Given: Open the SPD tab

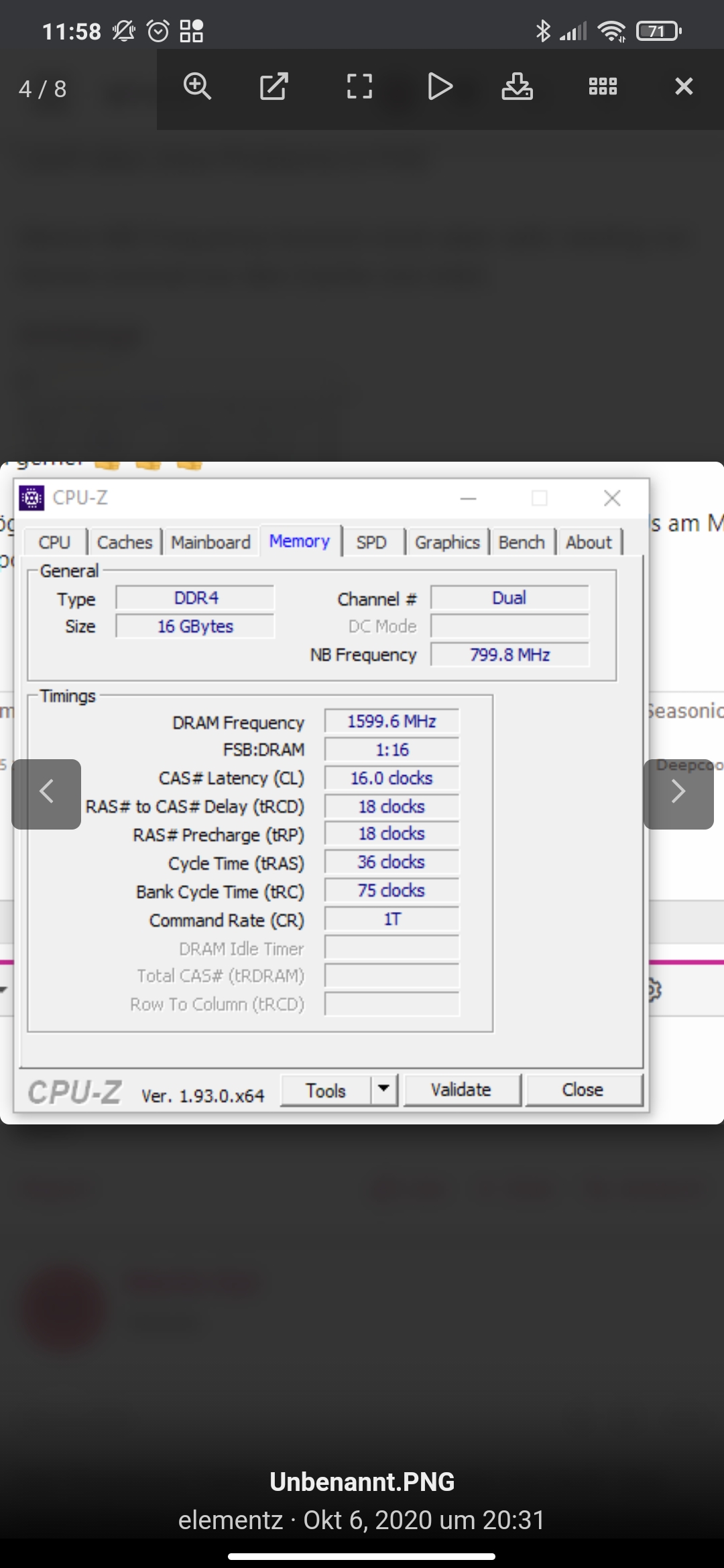Looking at the screenshot, I should coord(371,542).
